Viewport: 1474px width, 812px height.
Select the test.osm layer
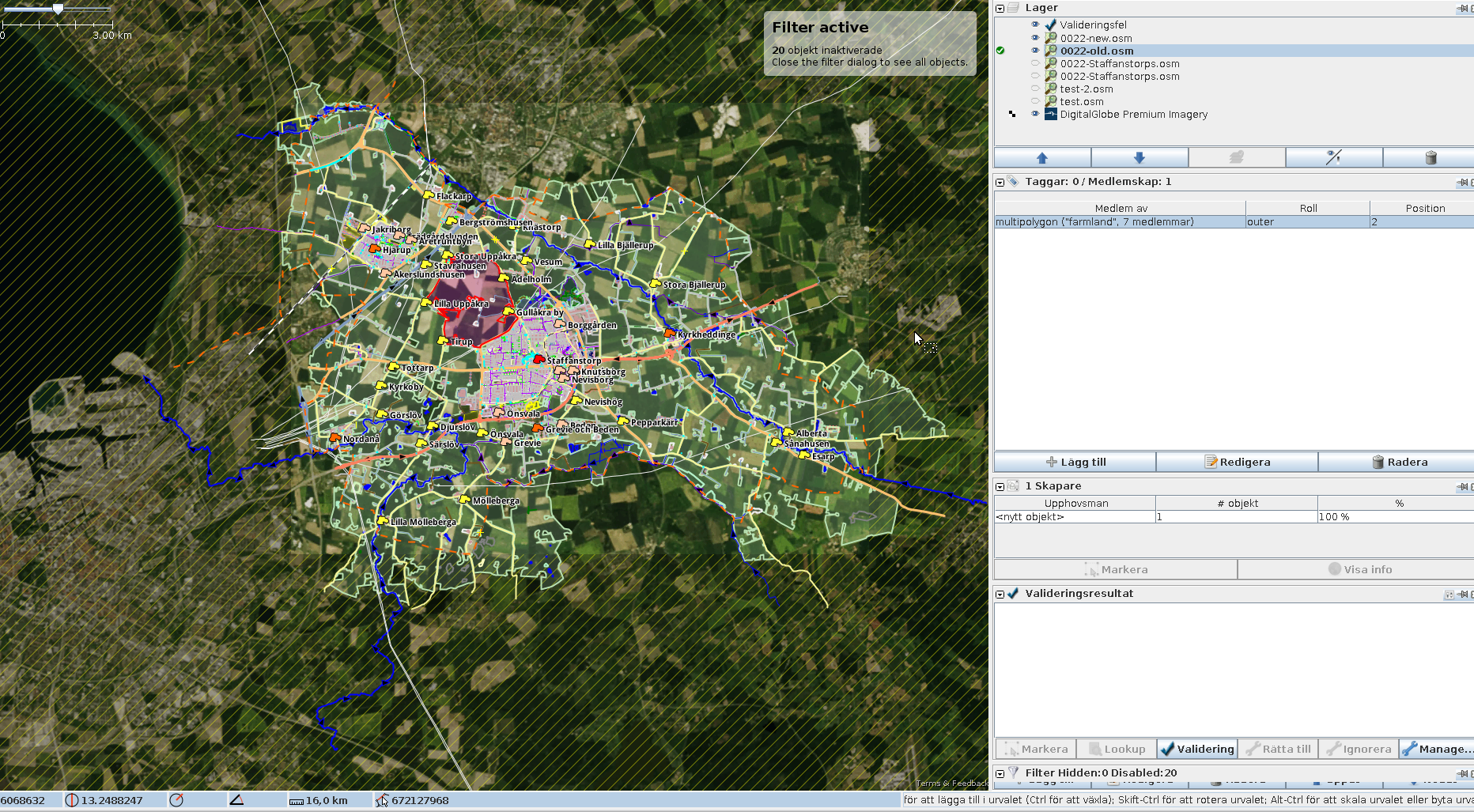(x=1081, y=101)
